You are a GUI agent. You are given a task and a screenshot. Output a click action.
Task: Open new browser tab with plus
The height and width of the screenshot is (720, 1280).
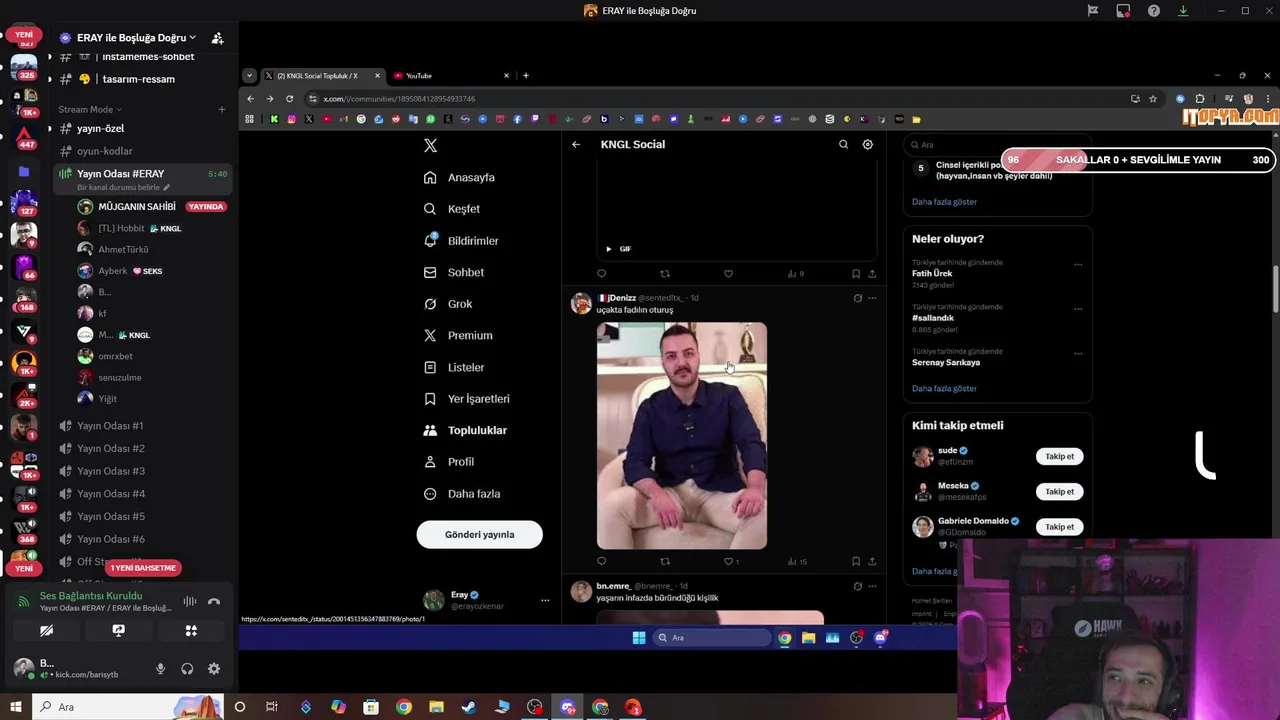click(526, 76)
